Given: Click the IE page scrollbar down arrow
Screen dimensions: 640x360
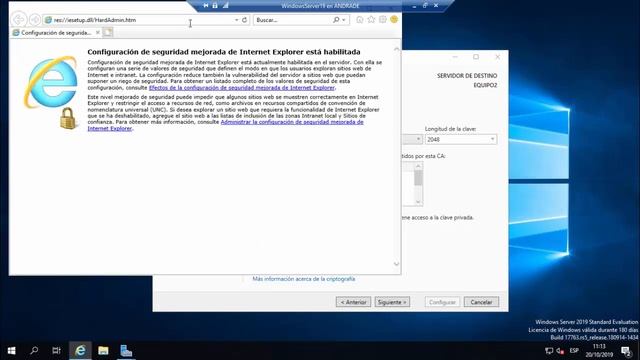Looking at the screenshot, I should coord(396,264).
